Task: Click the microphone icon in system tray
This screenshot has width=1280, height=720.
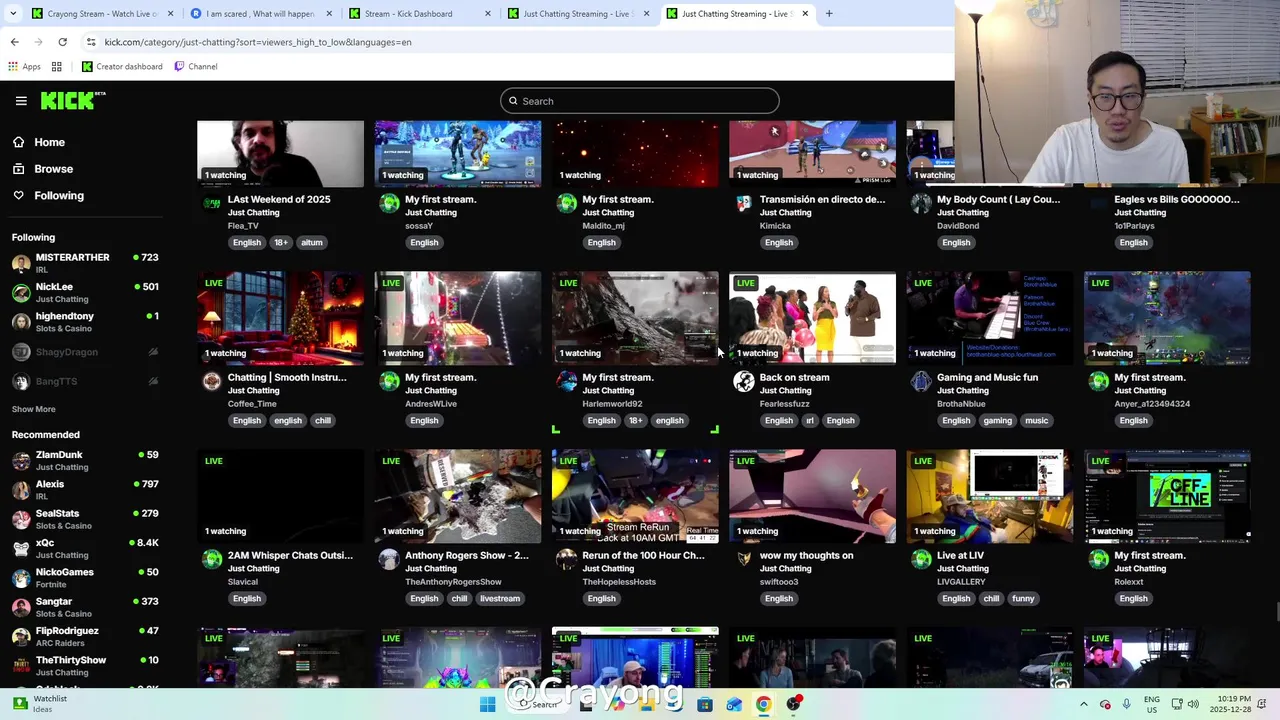Action: click(1127, 704)
